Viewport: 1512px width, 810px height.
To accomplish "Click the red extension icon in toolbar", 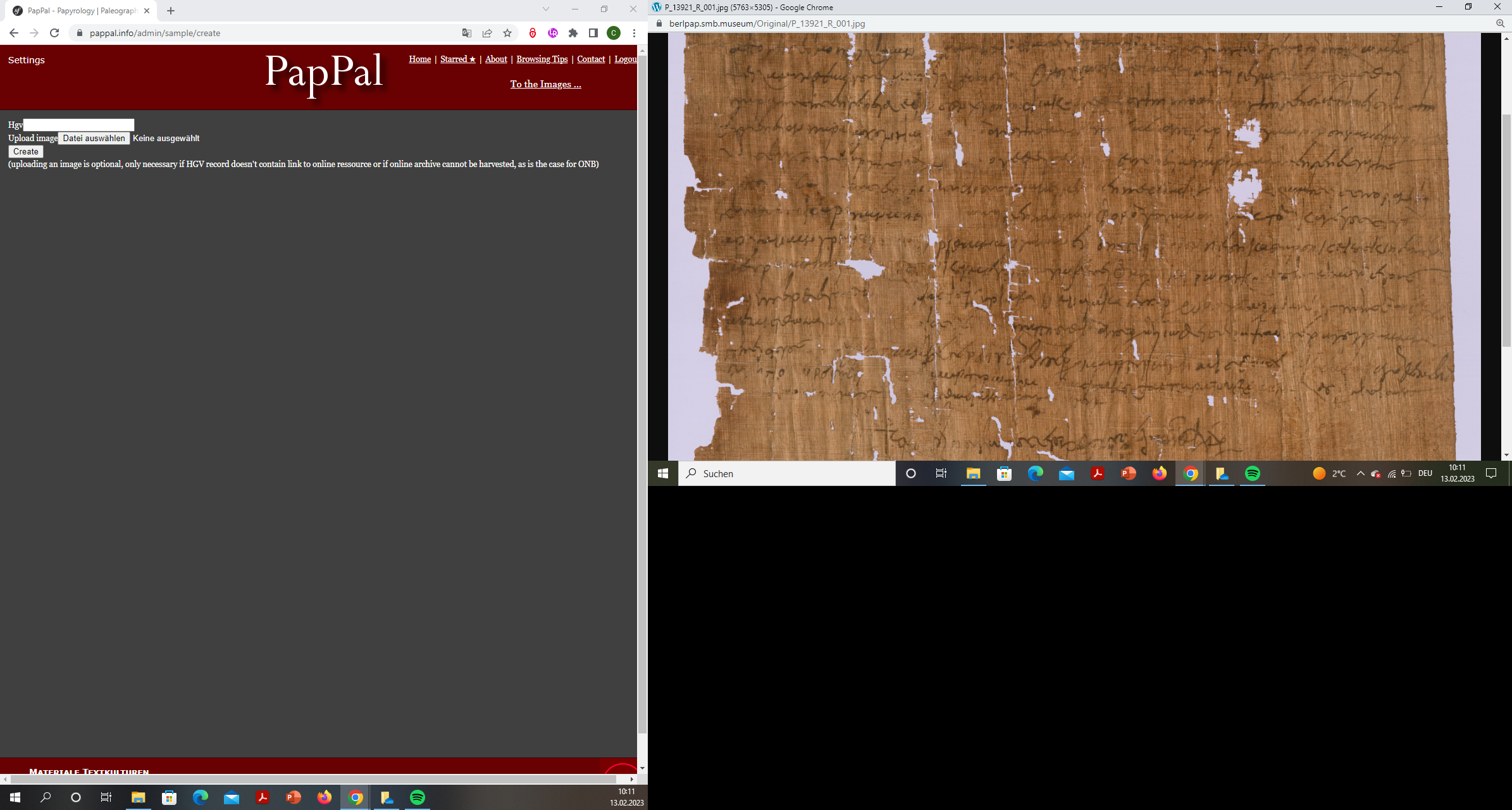I will tap(533, 33).
